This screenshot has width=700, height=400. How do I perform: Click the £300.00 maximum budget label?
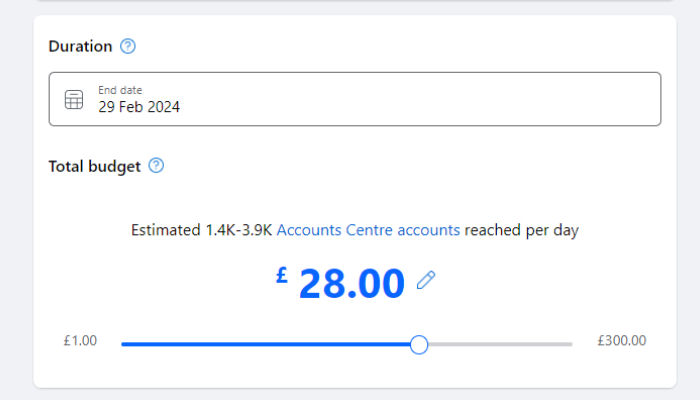tap(622, 340)
